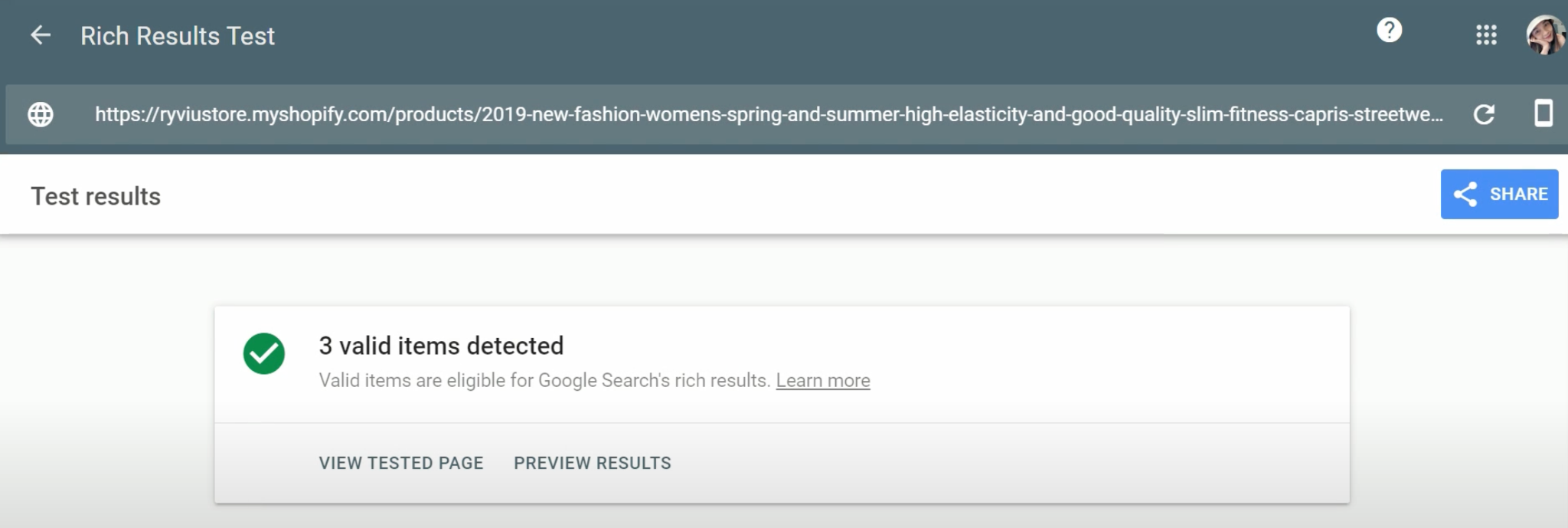Click the valid items eligibility description text
This screenshot has height=528, width=1568.
pyautogui.click(x=544, y=380)
